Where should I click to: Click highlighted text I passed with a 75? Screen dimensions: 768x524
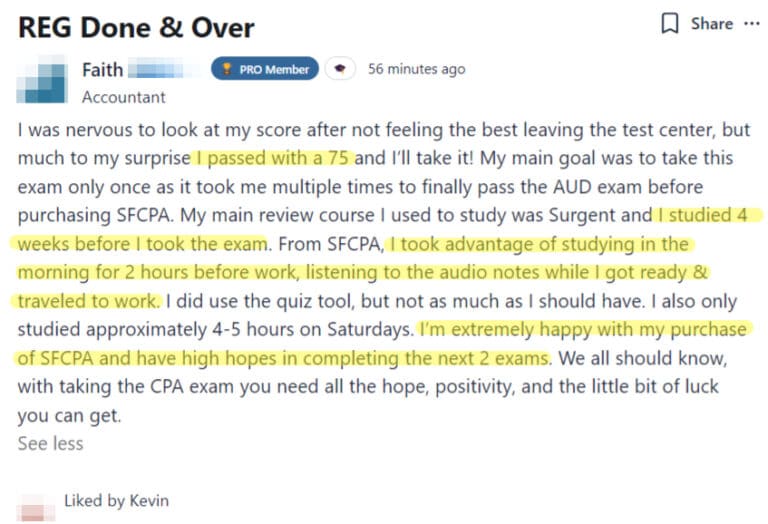point(272,158)
